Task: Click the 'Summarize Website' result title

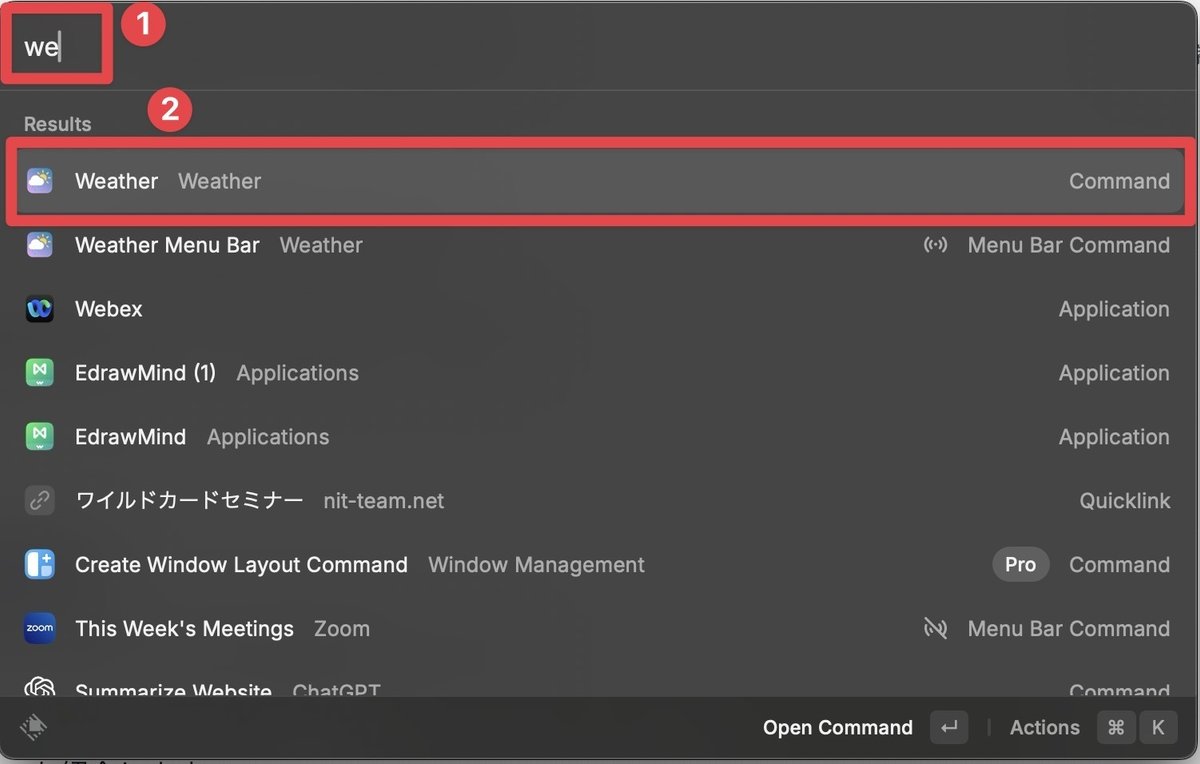Action: tap(173, 689)
